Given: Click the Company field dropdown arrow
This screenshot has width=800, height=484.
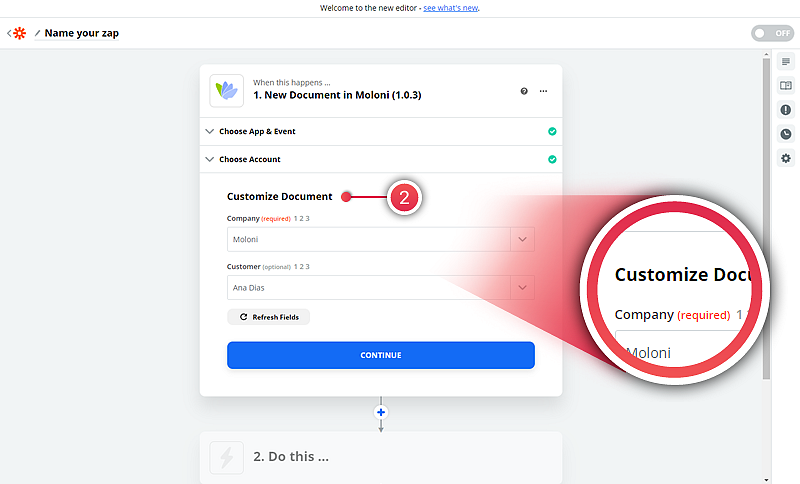Looking at the screenshot, I should (522, 239).
